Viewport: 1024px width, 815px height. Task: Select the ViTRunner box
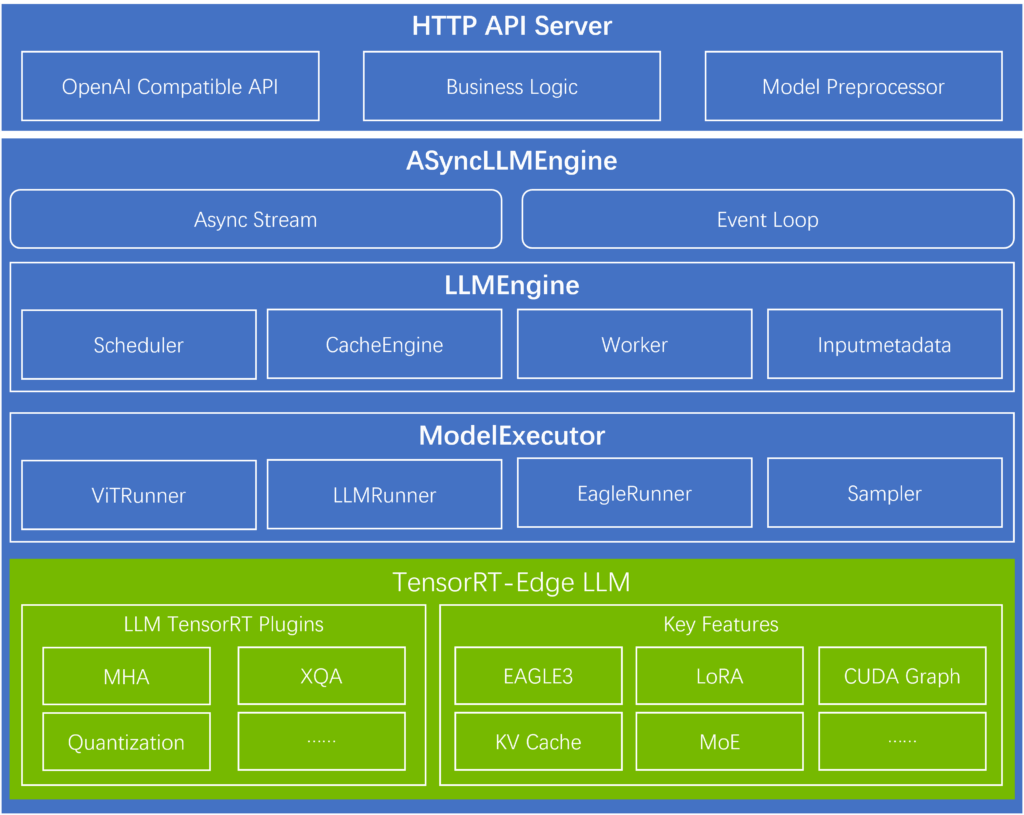coord(139,495)
